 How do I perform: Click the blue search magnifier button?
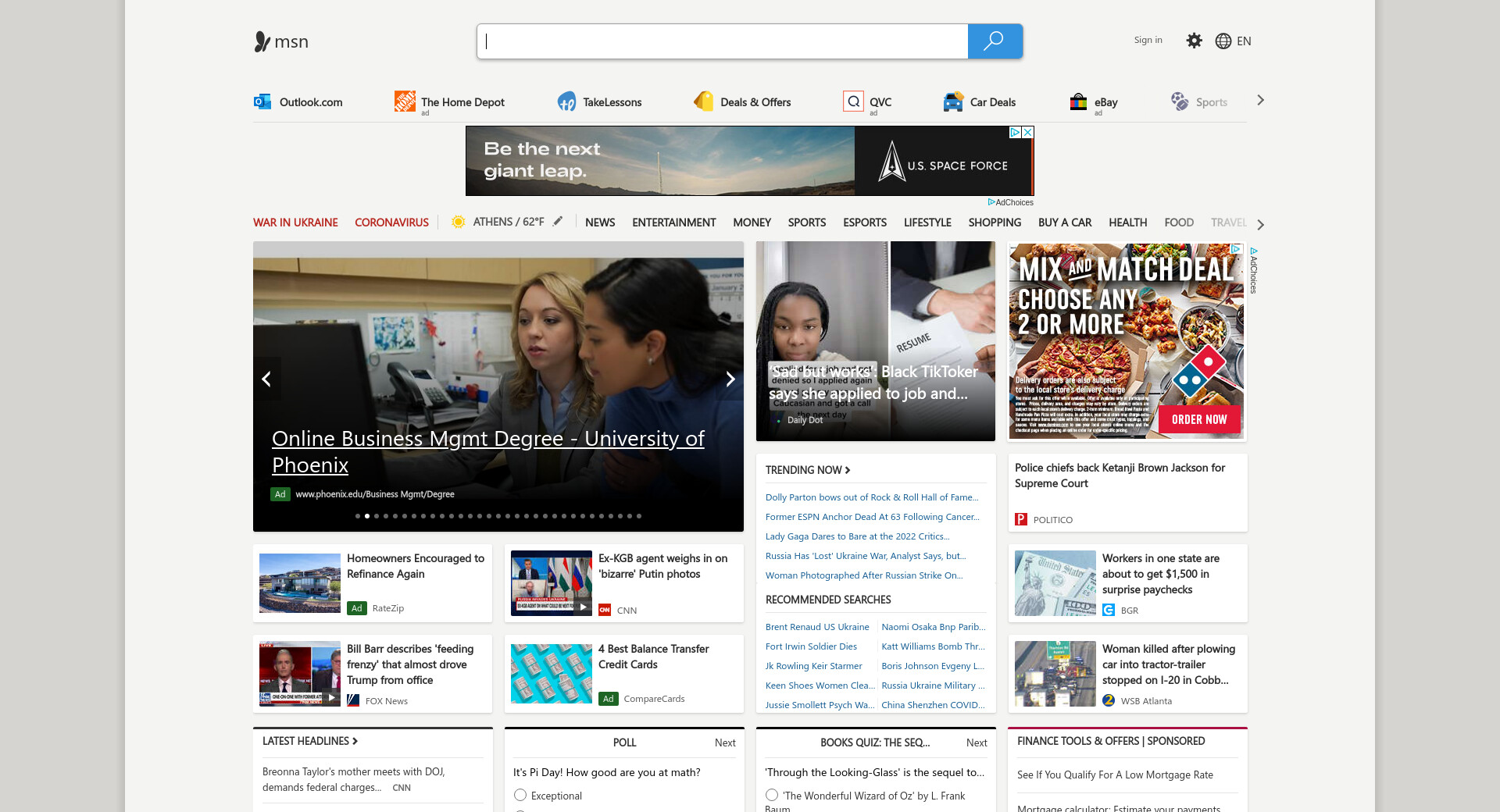[x=994, y=41]
